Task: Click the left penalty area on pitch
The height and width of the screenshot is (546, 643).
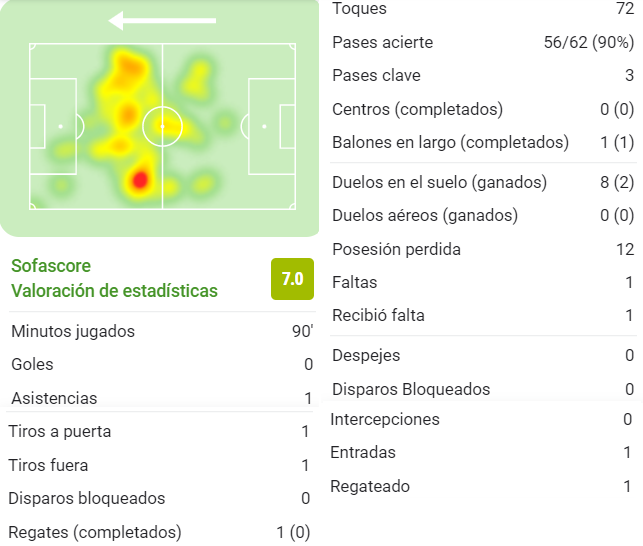Action: tap(53, 126)
